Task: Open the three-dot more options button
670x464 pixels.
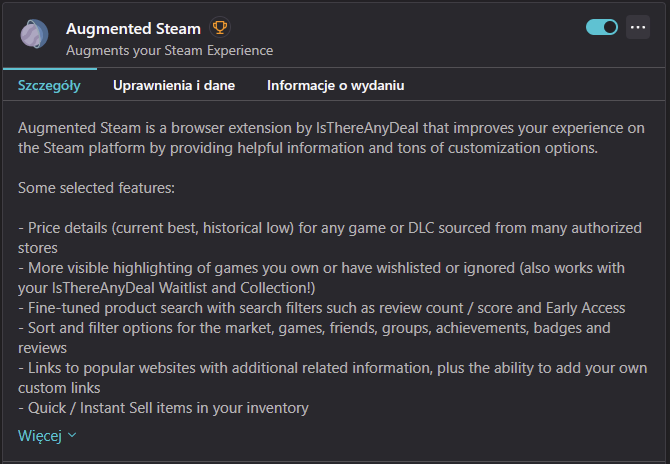Action: (x=638, y=27)
